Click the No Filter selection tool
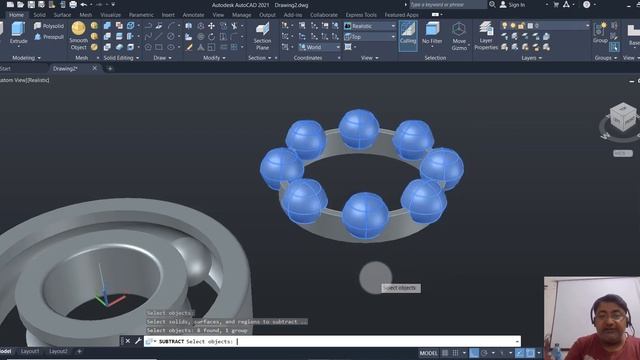The image size is (640, 360). click(x=432, y=33)
